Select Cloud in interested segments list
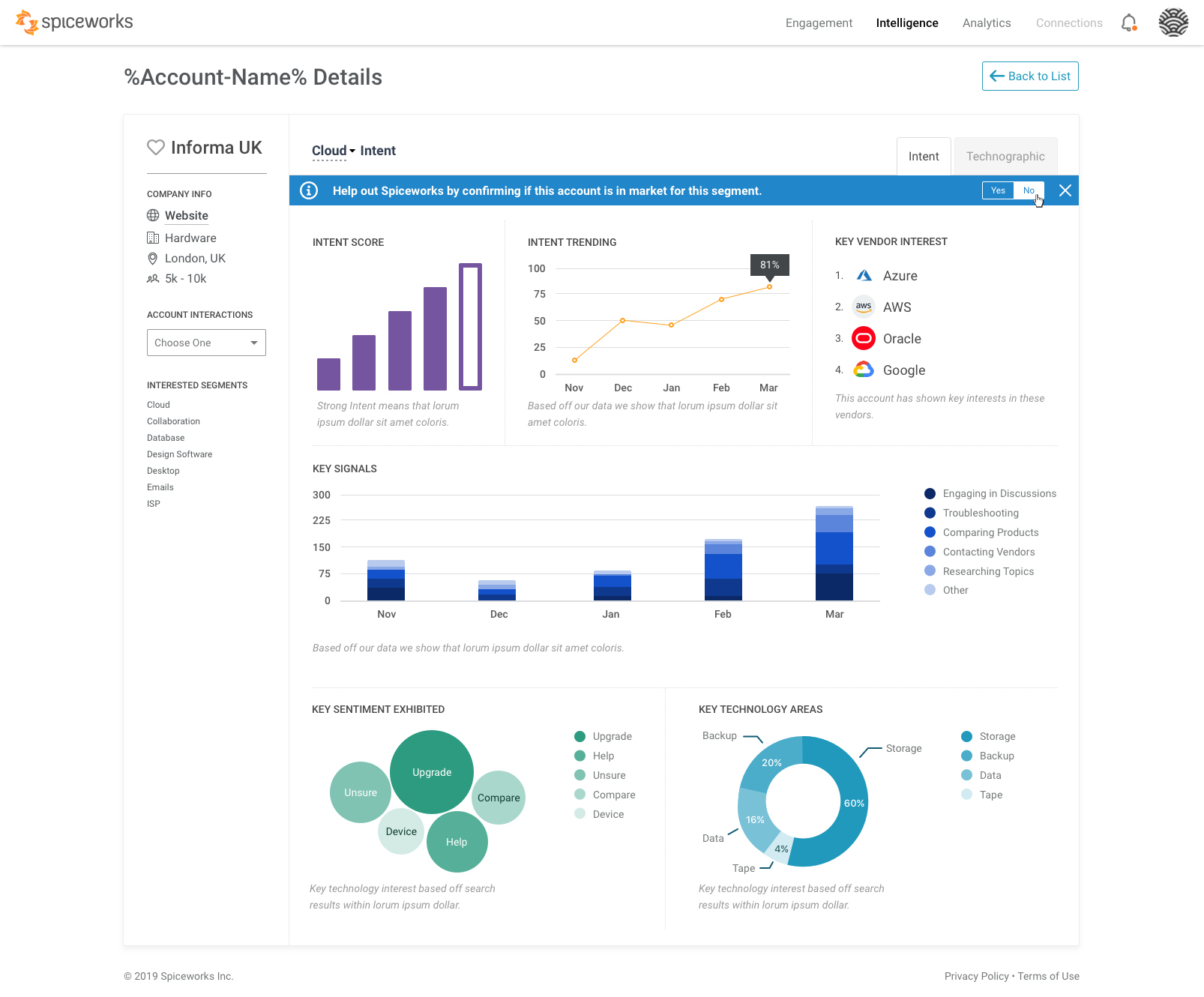 pyautogui.click(x=158, y=405)
